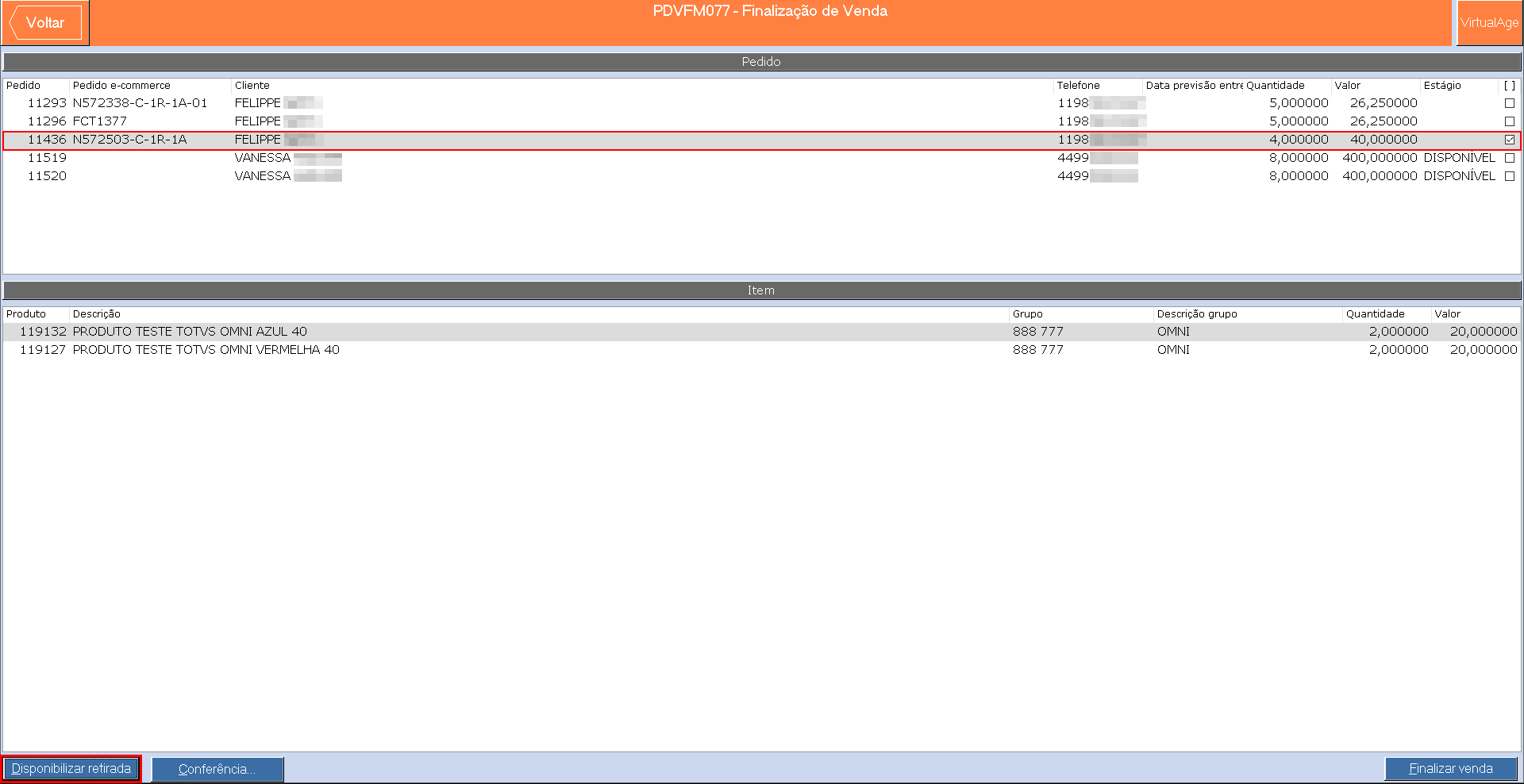The image size is (1524, 784).
Task: Click the Estágio column header
Action: [x=1442, y=86]
